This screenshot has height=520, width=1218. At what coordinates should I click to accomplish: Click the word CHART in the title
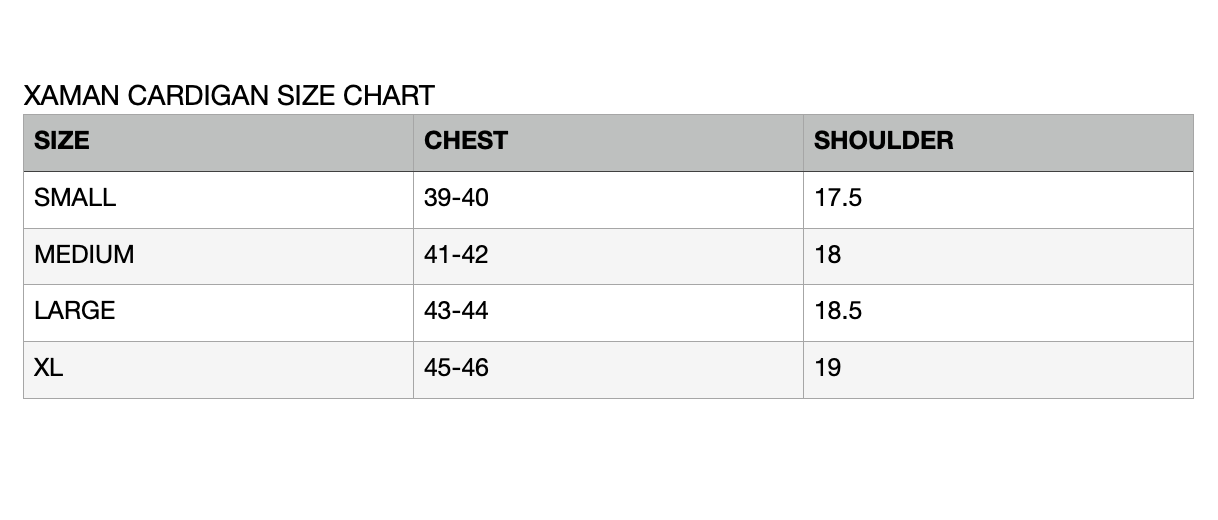[389, 96]
